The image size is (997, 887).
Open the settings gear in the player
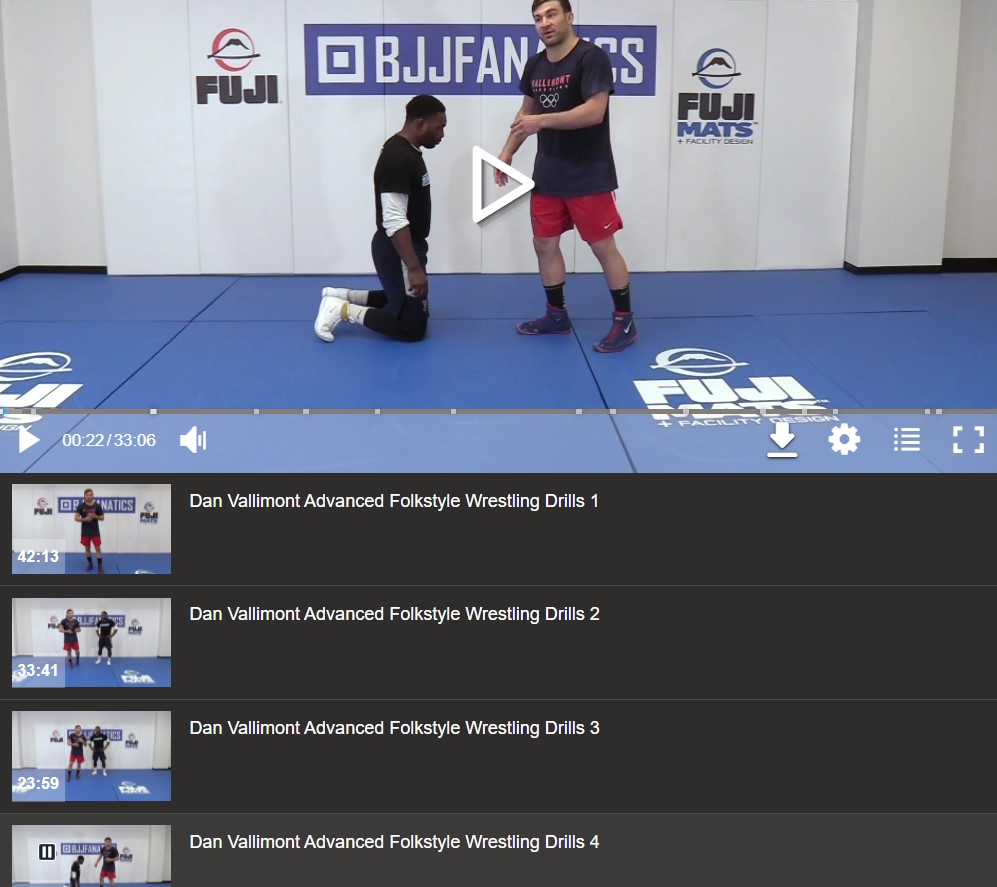coord(844,439)
